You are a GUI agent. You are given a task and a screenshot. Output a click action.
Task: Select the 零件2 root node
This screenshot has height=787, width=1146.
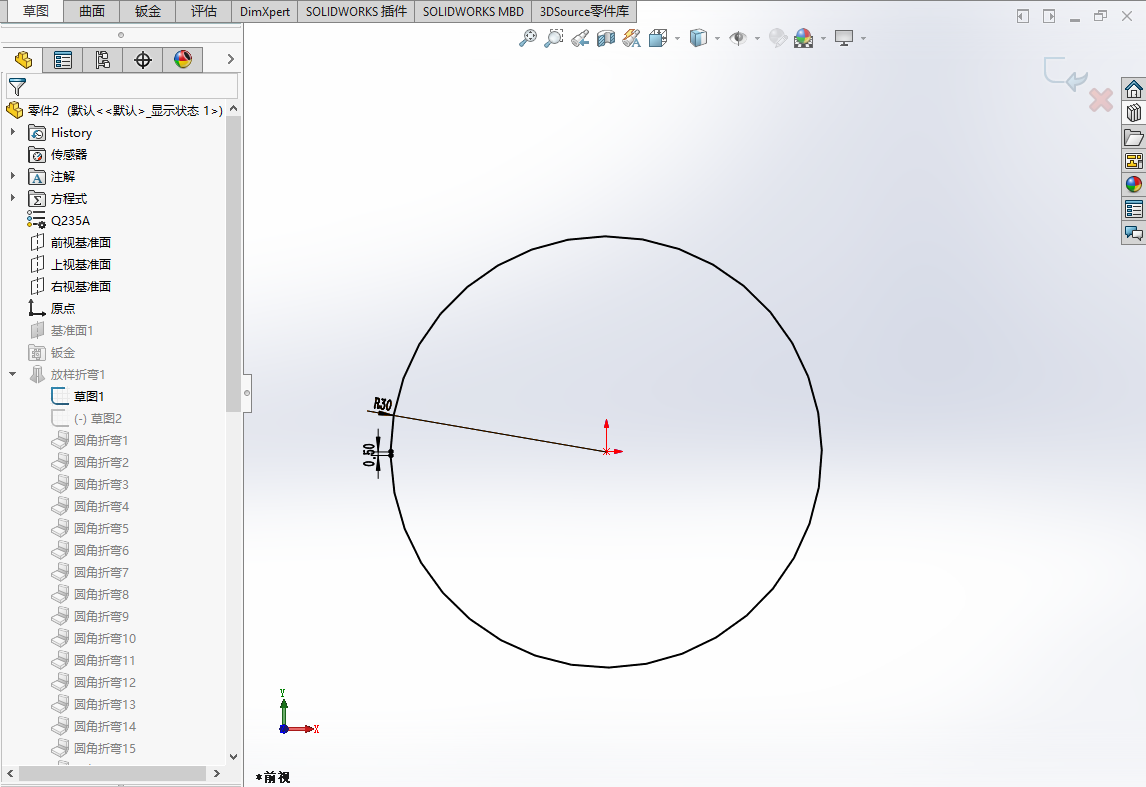pyautogui.click(x=114, y=110)
